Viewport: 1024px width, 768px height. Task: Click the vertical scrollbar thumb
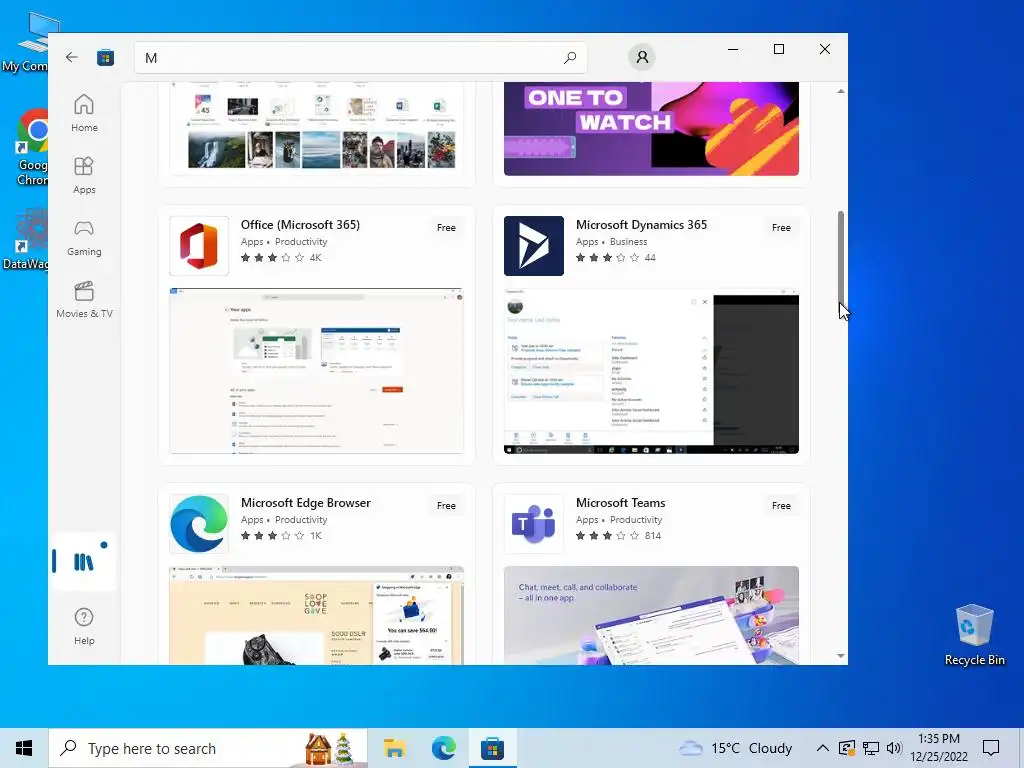point(840,259)
